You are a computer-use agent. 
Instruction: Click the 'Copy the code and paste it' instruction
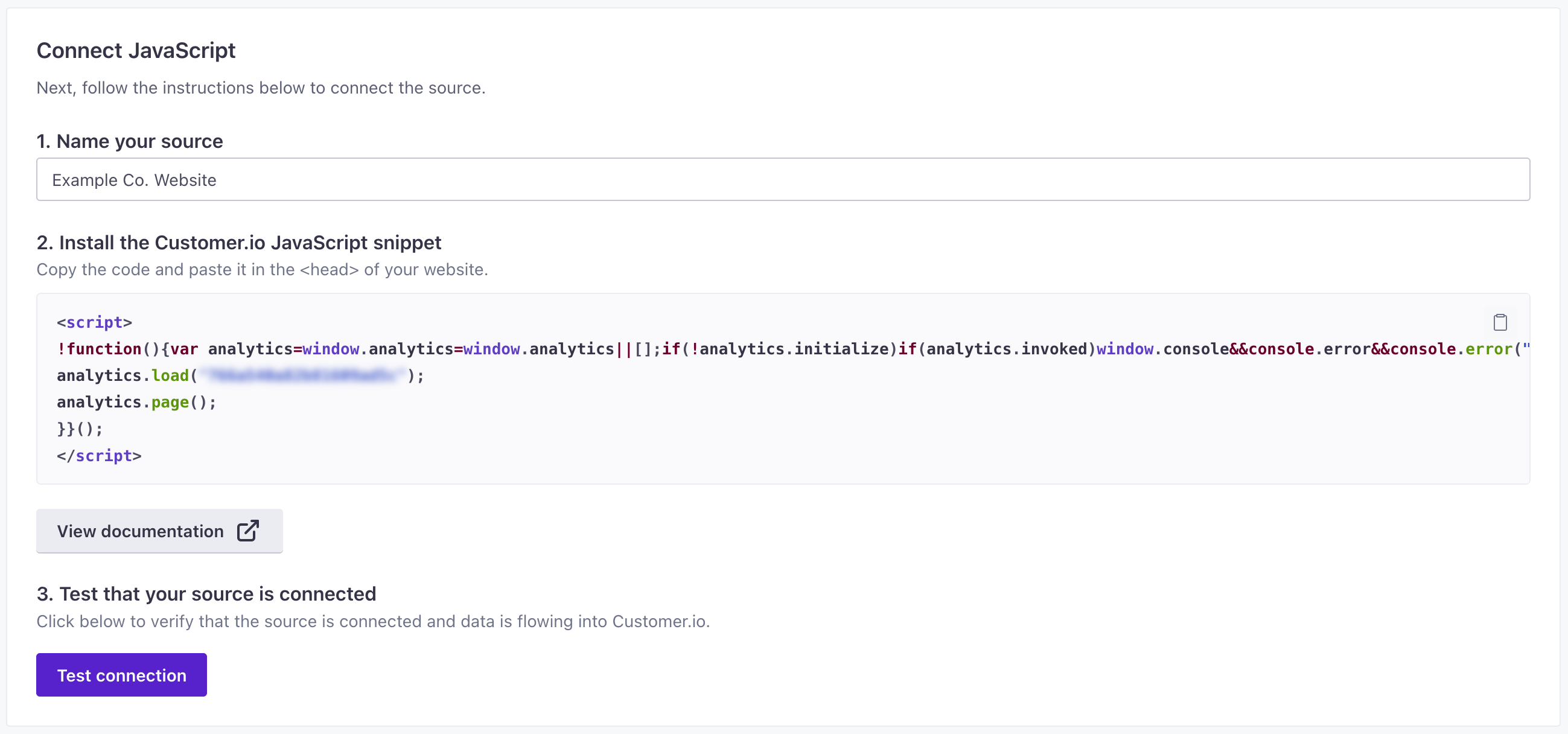(262, 270)
